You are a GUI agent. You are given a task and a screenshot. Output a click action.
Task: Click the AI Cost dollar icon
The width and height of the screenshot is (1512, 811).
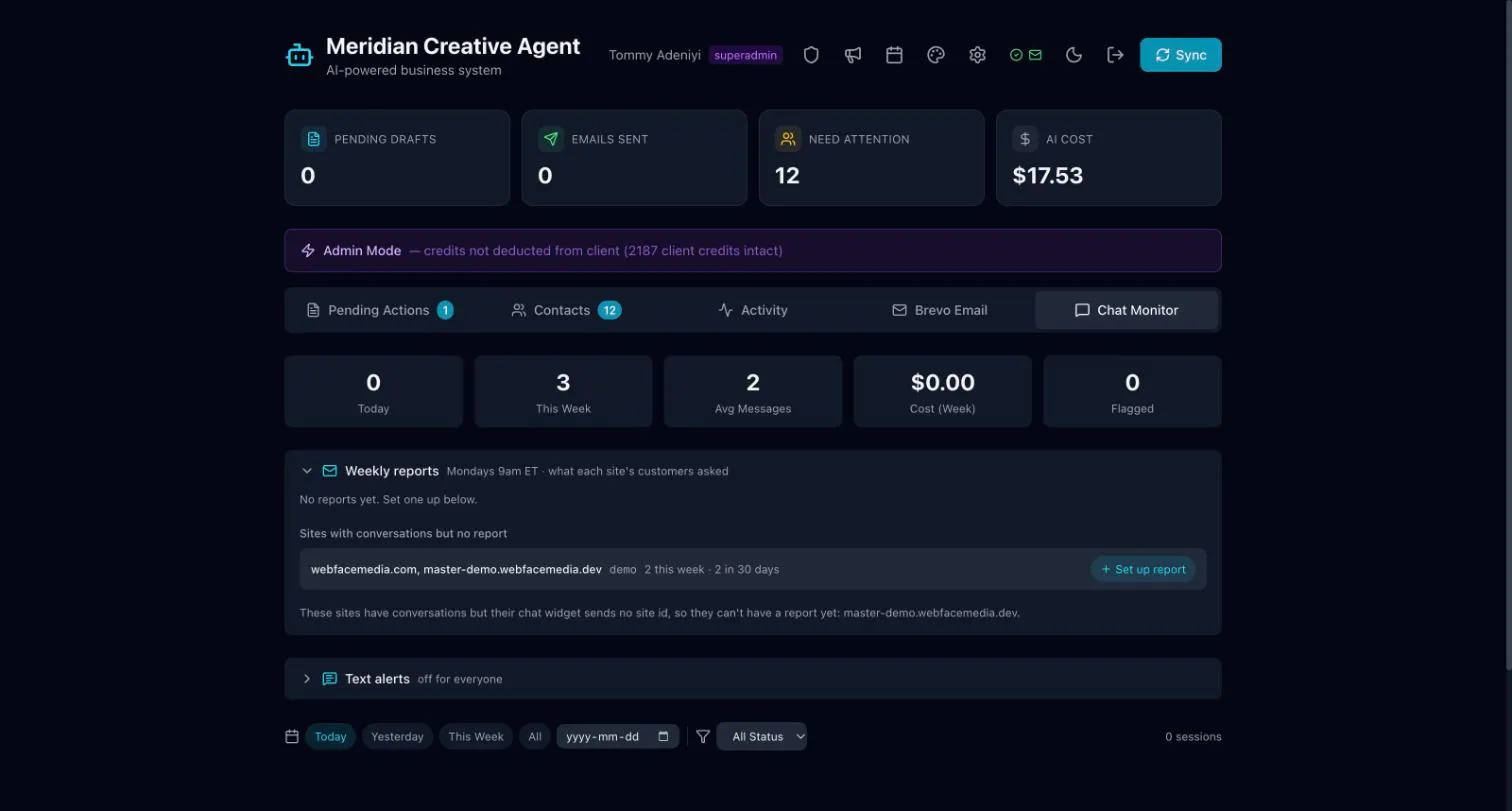click(x=1025, y=139)
